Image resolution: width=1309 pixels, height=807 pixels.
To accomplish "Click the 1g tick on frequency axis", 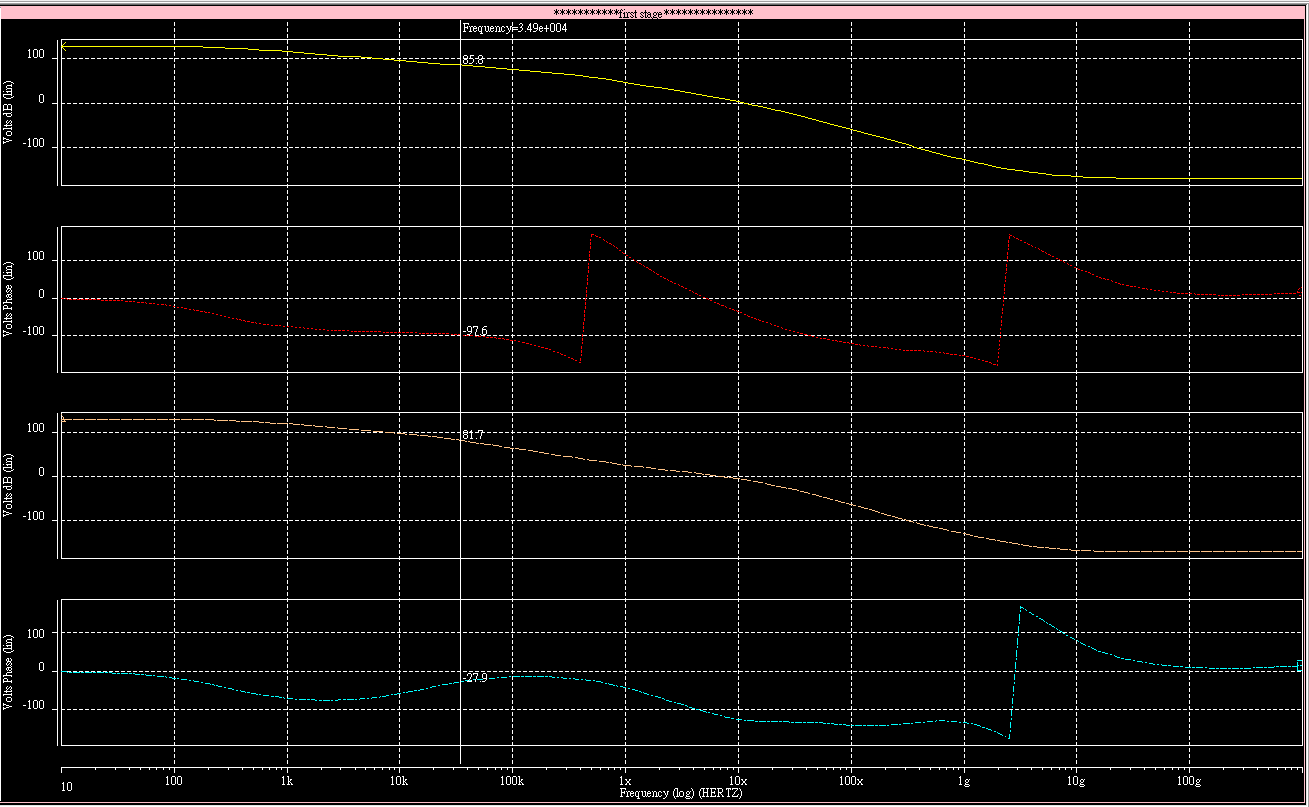I will (x=963, y=780).
